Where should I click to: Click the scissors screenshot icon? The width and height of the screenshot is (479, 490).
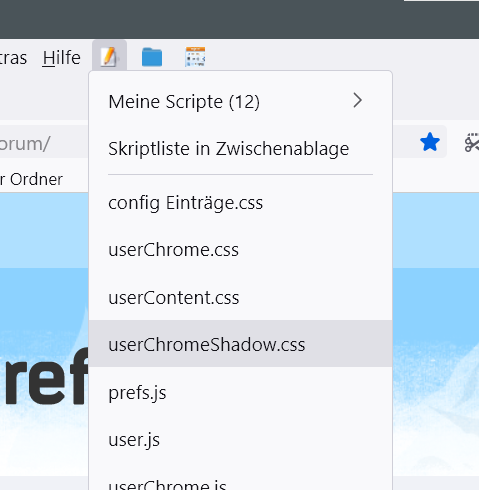pos(472,143)
